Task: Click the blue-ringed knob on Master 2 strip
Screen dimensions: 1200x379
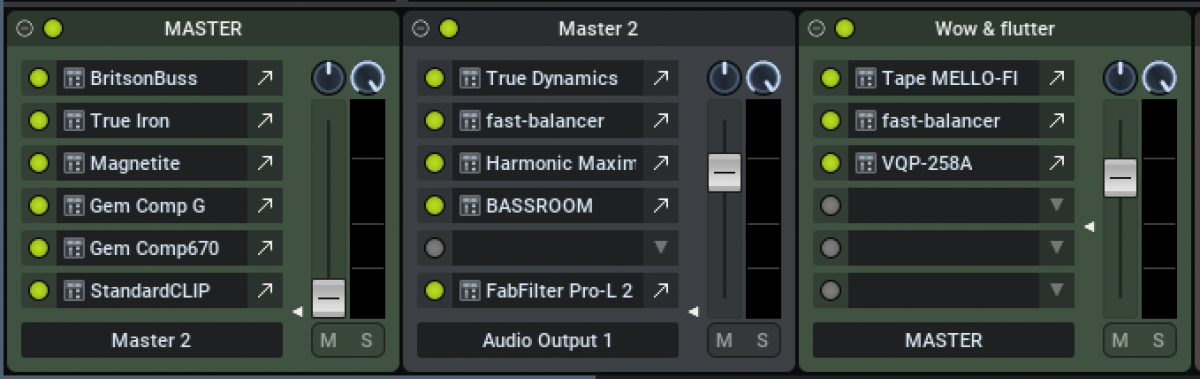Action: tap(763, 77)
